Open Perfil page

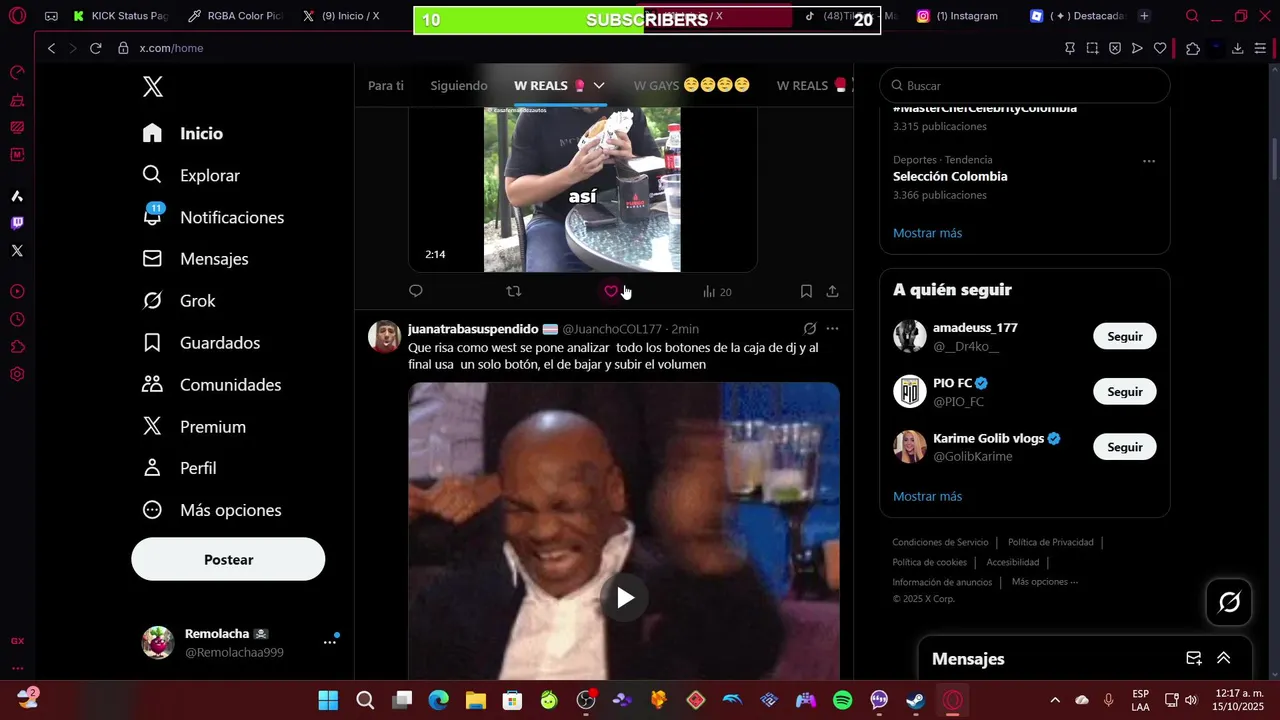[179, 468]
